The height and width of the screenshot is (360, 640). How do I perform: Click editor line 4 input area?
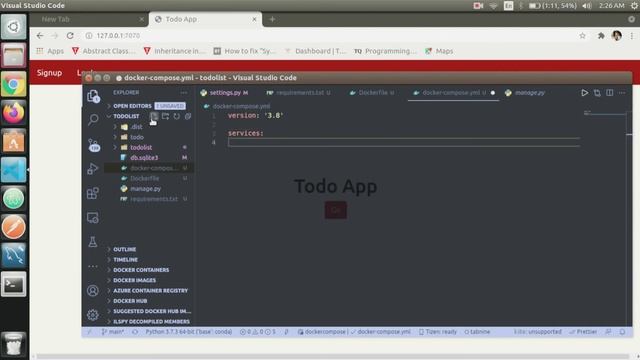404,142
